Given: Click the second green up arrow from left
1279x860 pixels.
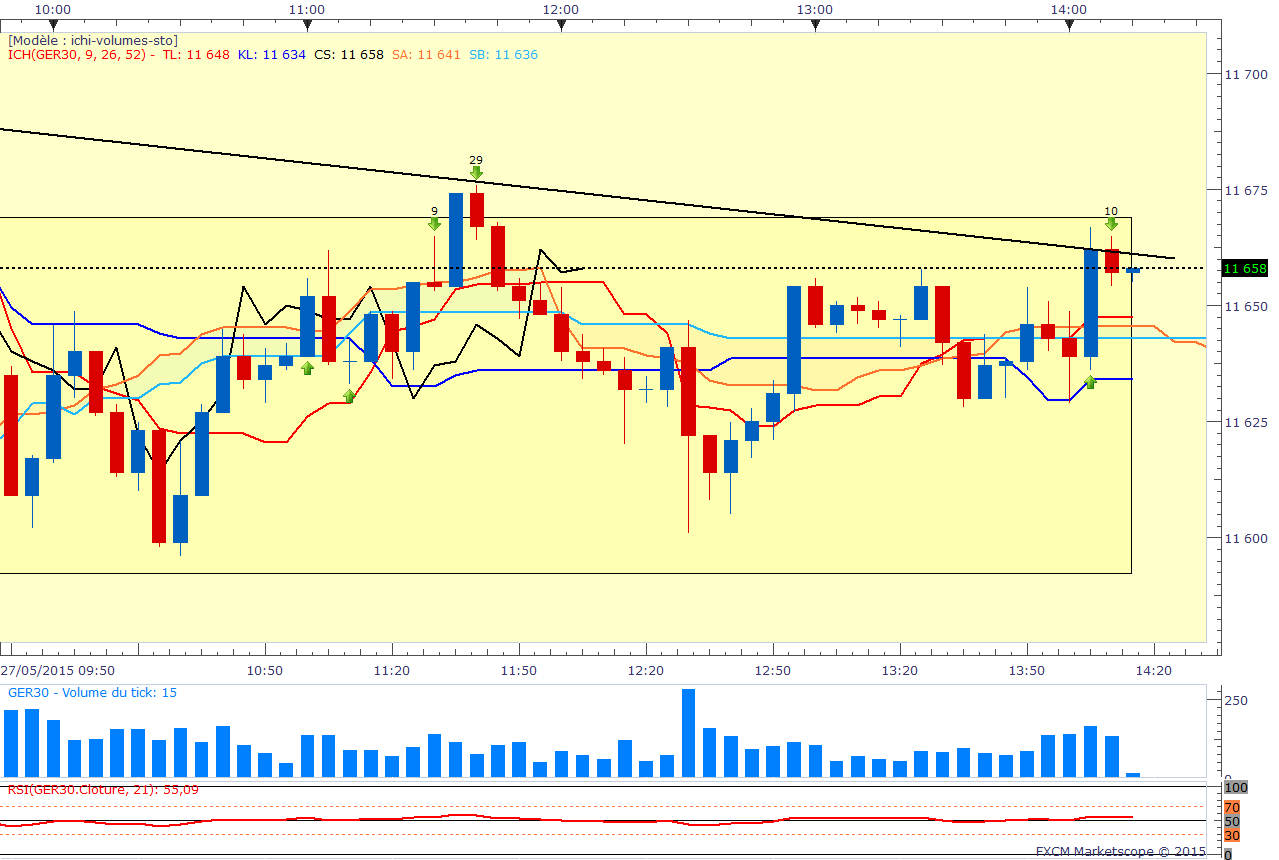Looking at the screenshot, I should coord(349,397).
